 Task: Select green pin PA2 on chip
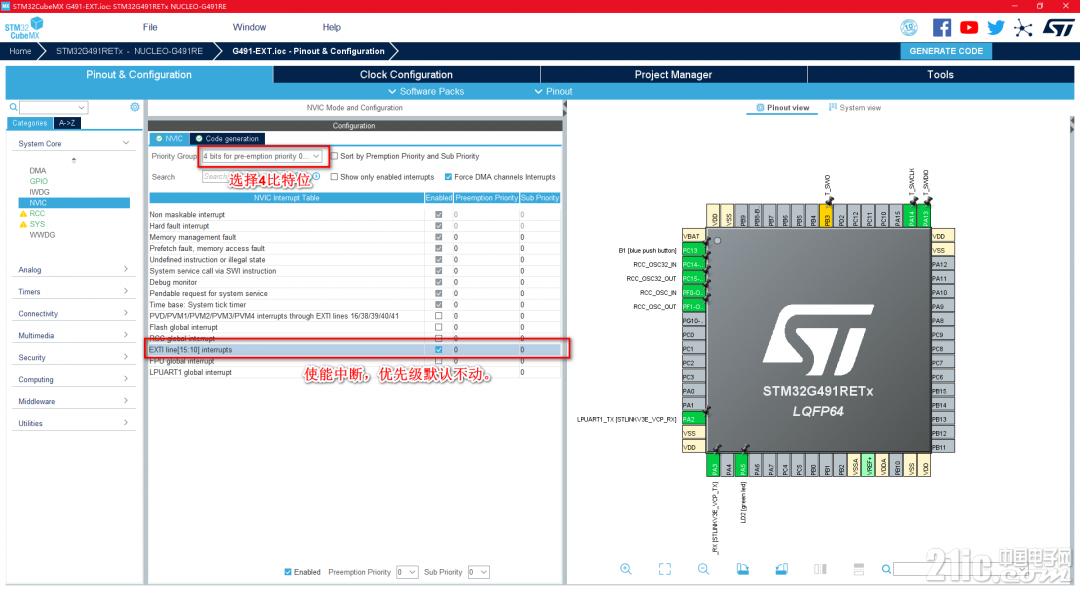coord(693,419)
